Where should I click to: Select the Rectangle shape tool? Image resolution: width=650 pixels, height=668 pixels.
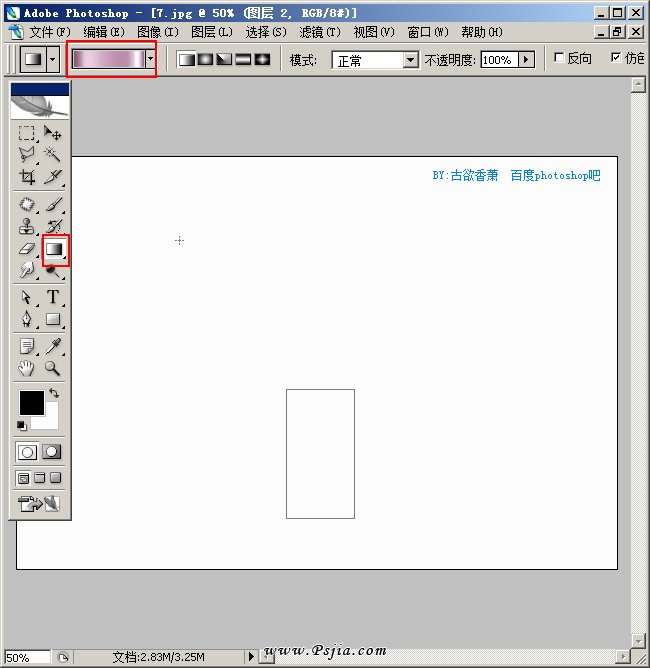coord(53,319)
